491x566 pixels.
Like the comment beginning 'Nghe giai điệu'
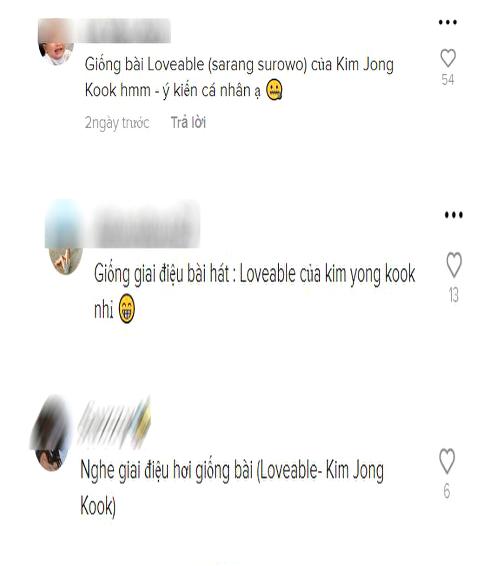click(x=447, y=461)
